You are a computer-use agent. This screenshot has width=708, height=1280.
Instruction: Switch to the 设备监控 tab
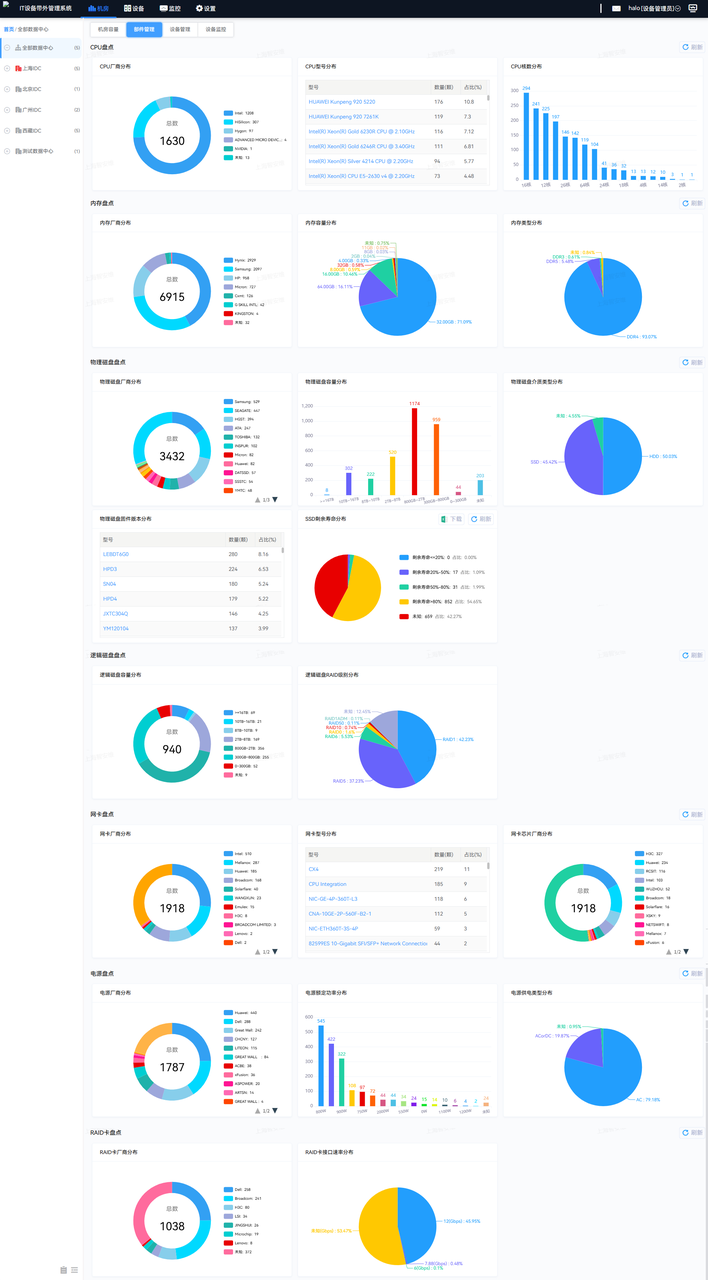[x=216, y=30]
